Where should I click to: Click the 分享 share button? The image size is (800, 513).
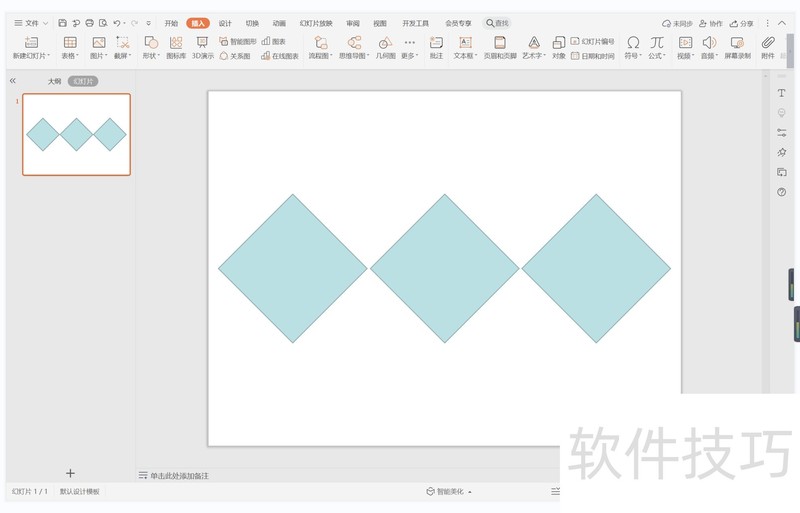tap(742, 23)
